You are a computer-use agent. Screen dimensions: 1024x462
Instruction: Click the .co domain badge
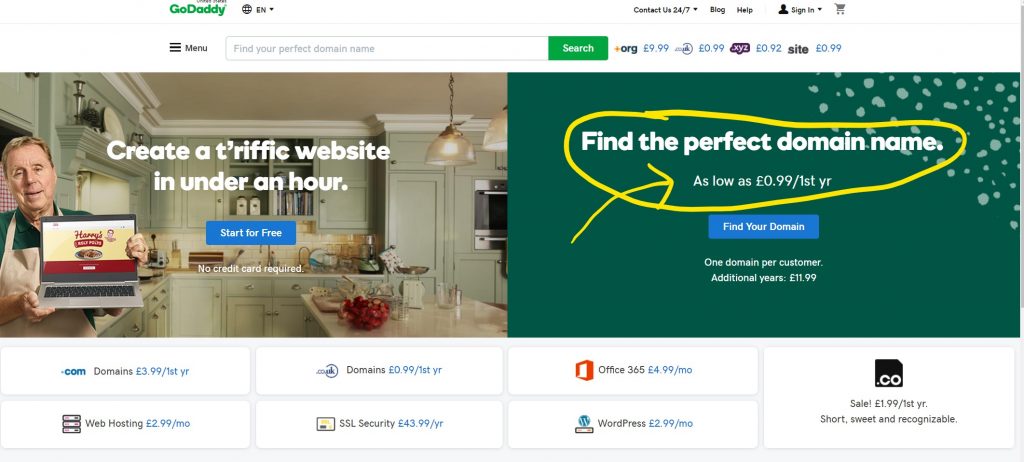tap(888, 373)
